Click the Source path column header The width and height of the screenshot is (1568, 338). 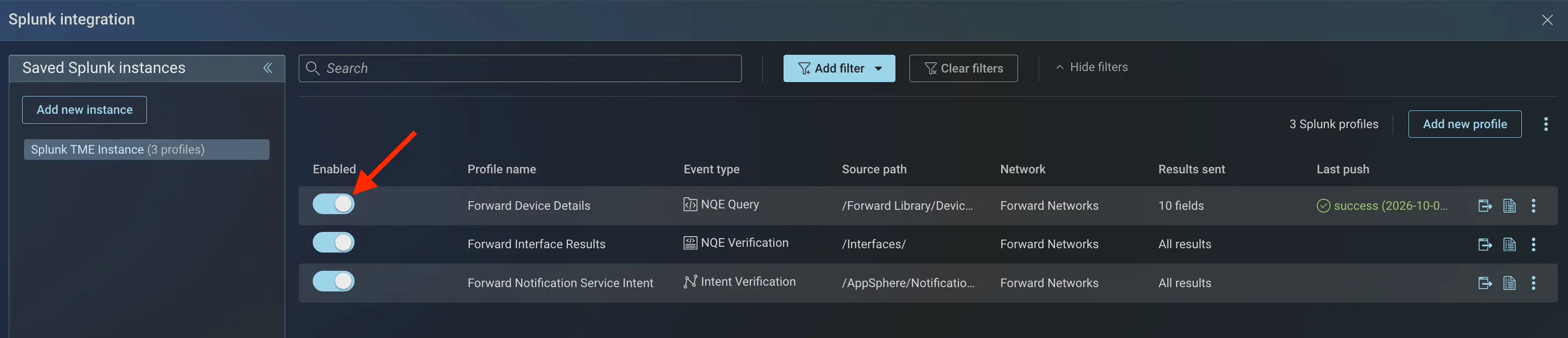pyautogui.click(x=874, y=169)
